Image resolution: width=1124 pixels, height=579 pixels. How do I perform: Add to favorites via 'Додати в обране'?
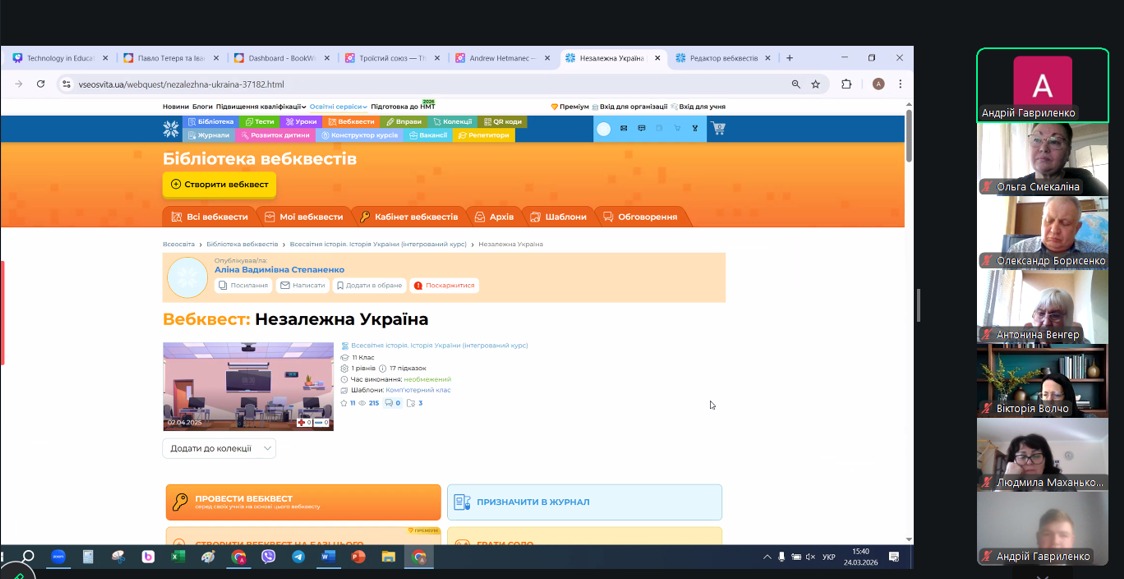pos(369,285)
